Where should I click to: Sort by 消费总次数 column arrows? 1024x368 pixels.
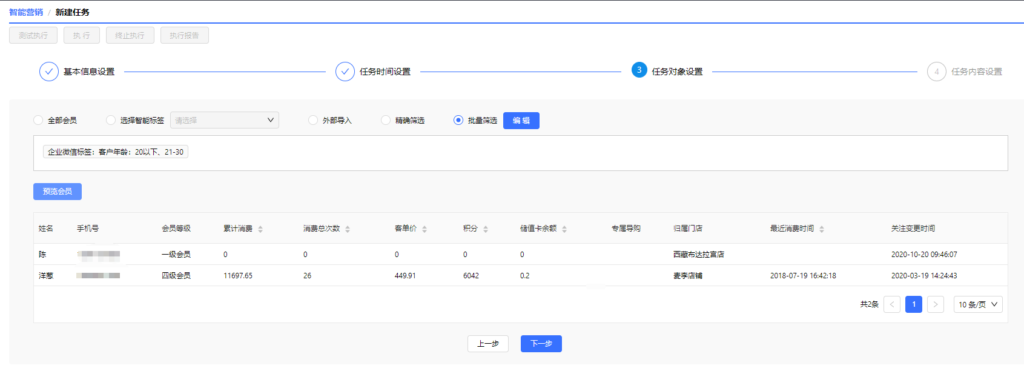point(347,229)
